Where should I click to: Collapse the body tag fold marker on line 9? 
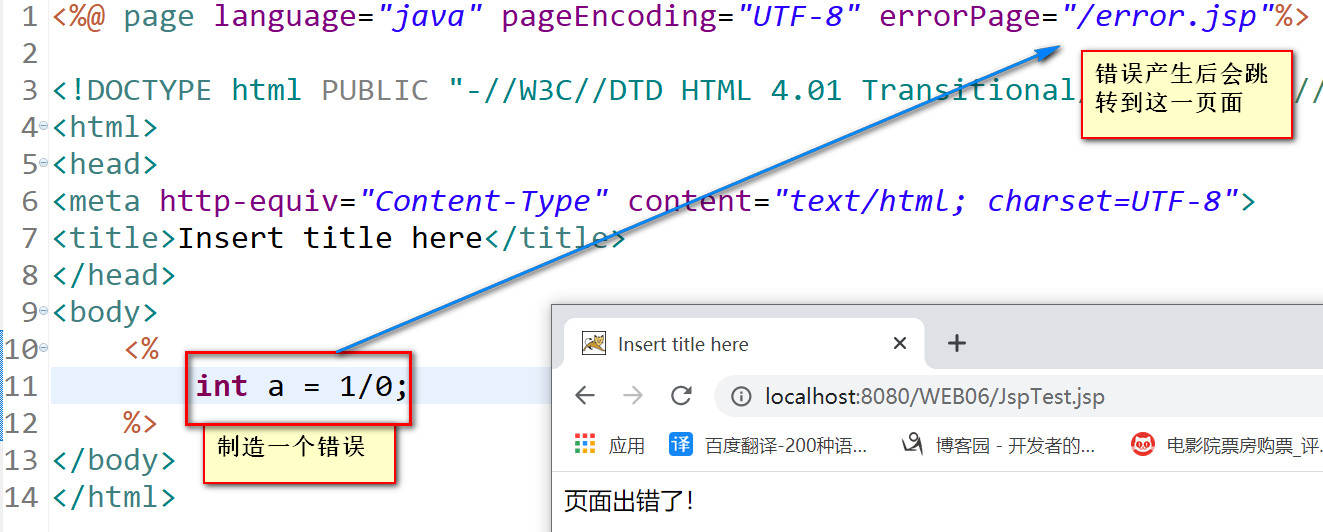pos(43,313)
